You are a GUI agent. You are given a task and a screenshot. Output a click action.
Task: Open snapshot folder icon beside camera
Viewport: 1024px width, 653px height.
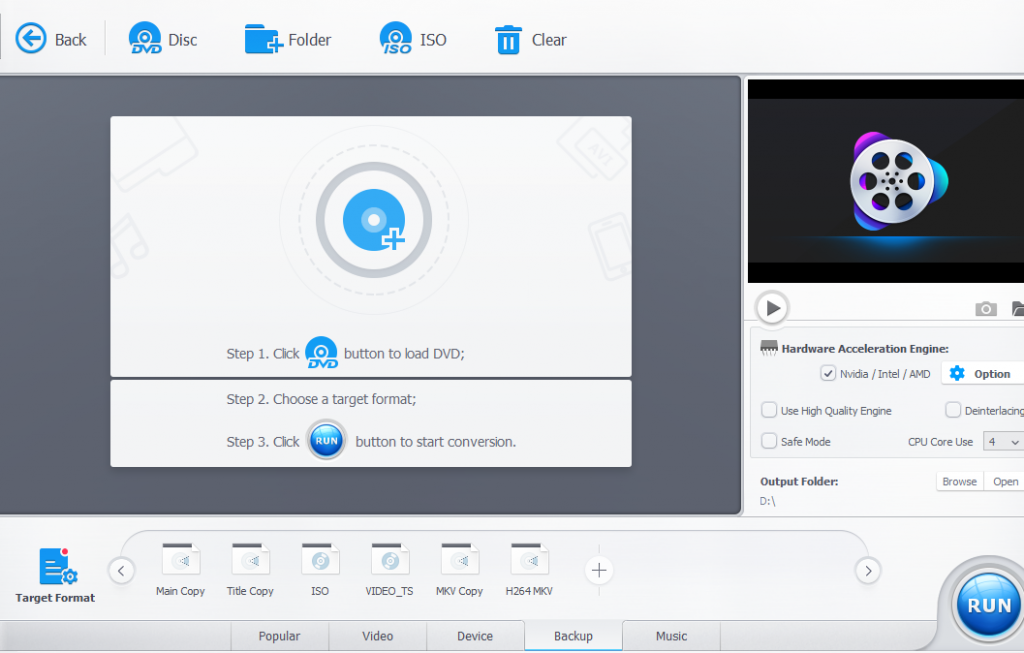(x=1017, y=309)
